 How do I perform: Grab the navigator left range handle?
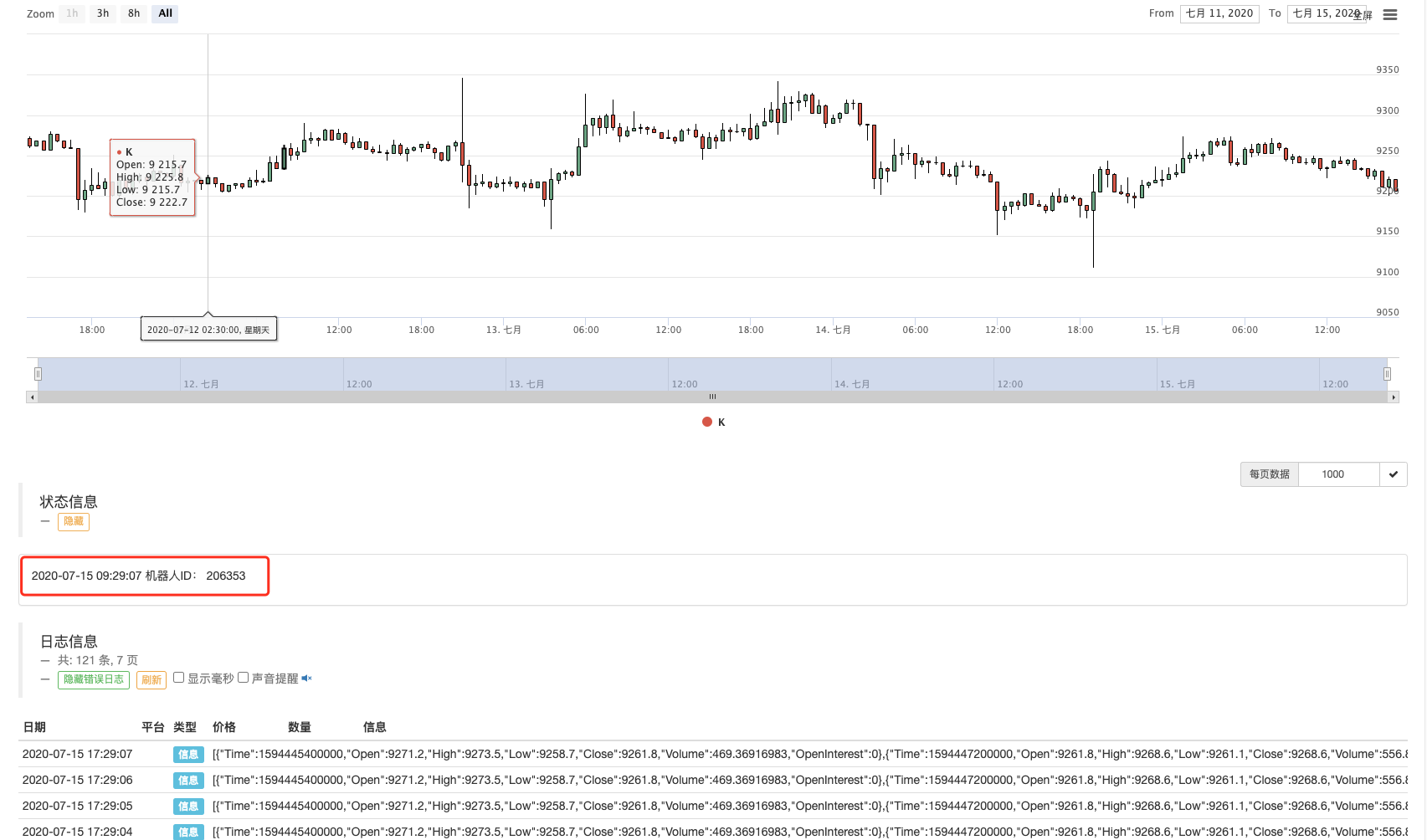click(38, 374)
